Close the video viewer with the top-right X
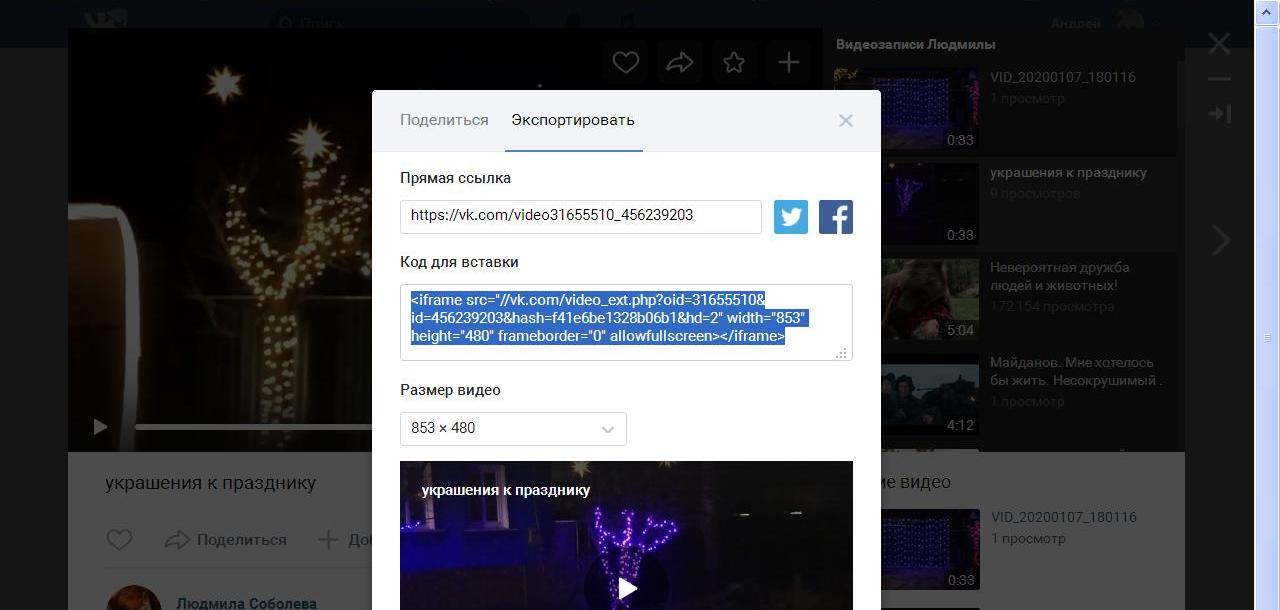 click(1219, 43)
